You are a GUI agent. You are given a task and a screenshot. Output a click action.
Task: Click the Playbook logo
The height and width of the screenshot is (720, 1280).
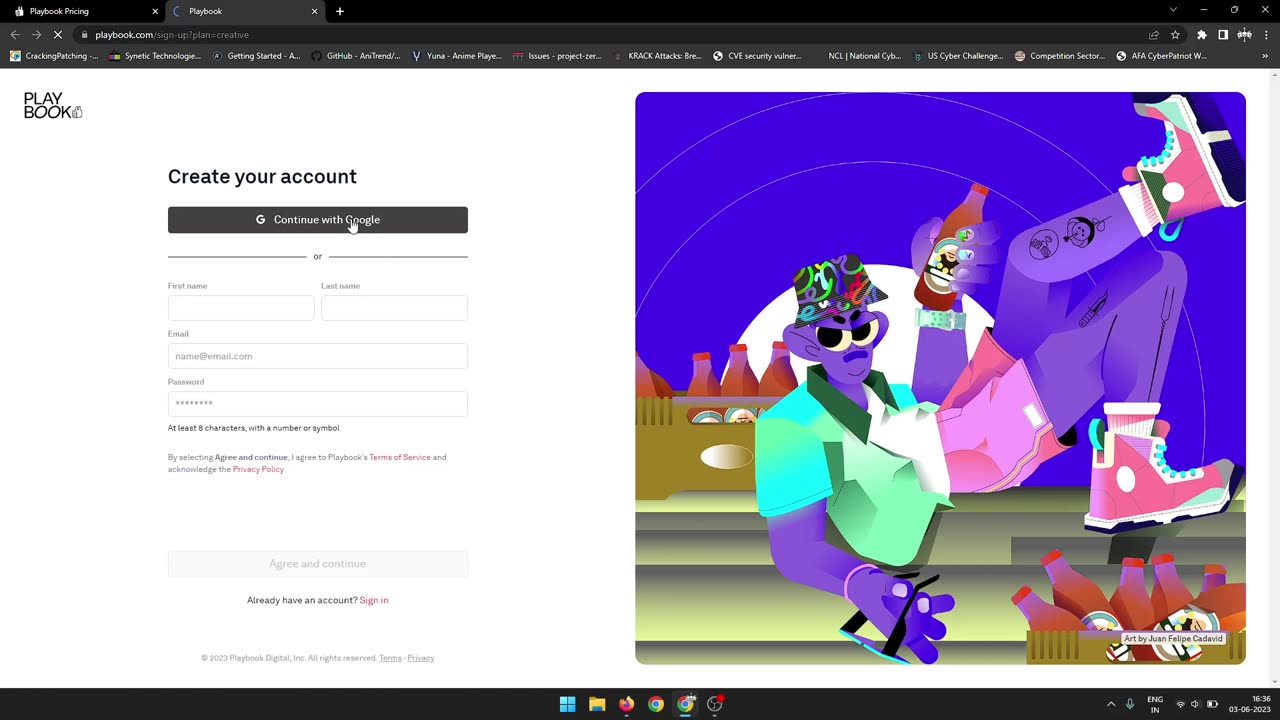coord(52,105)
